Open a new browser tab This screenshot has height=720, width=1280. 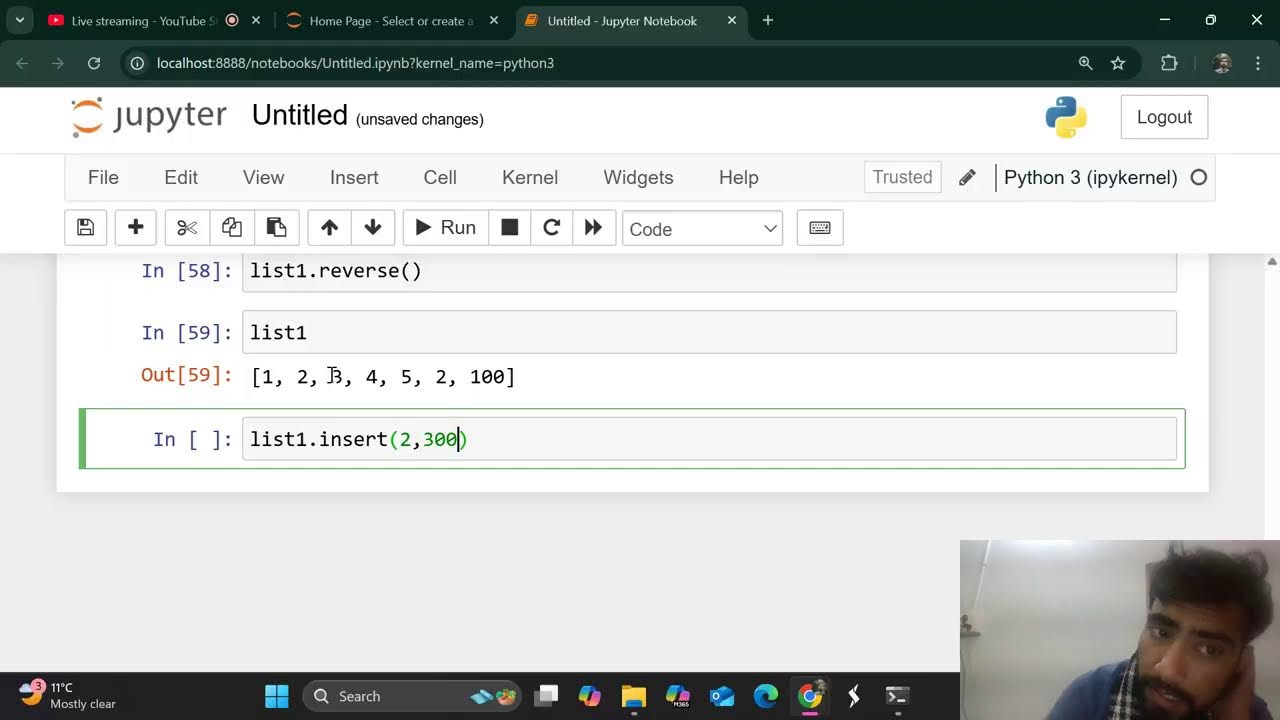(768, 20)
